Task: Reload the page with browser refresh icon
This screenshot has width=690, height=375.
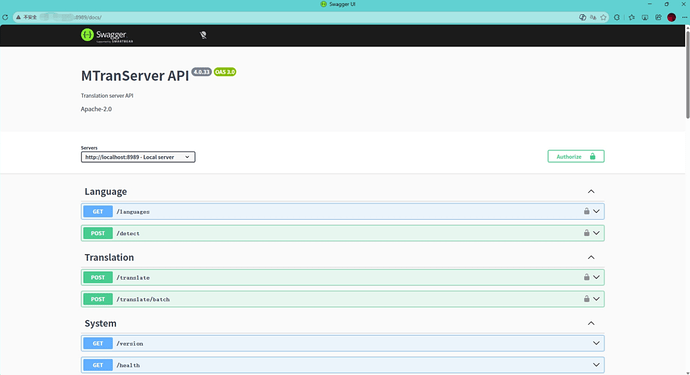Action: click(x=5, y=17)
